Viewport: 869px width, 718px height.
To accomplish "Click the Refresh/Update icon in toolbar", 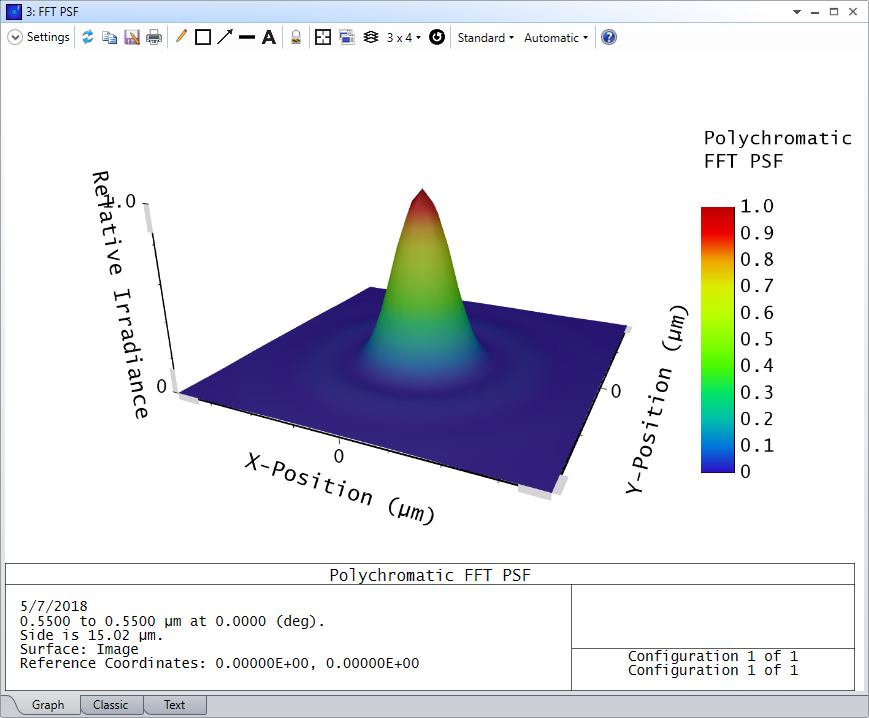I will click(88, 37).
